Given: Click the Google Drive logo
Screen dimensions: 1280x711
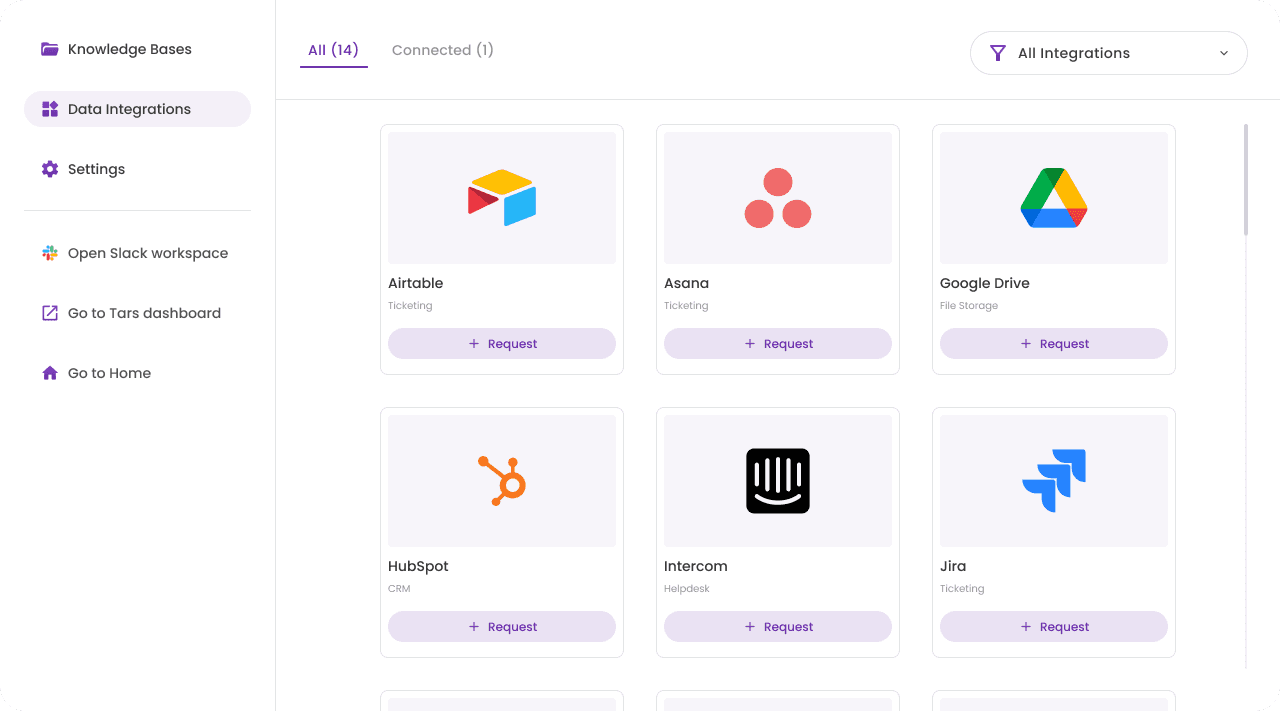Looking at the screenshot, I should tap(1054, 198).
